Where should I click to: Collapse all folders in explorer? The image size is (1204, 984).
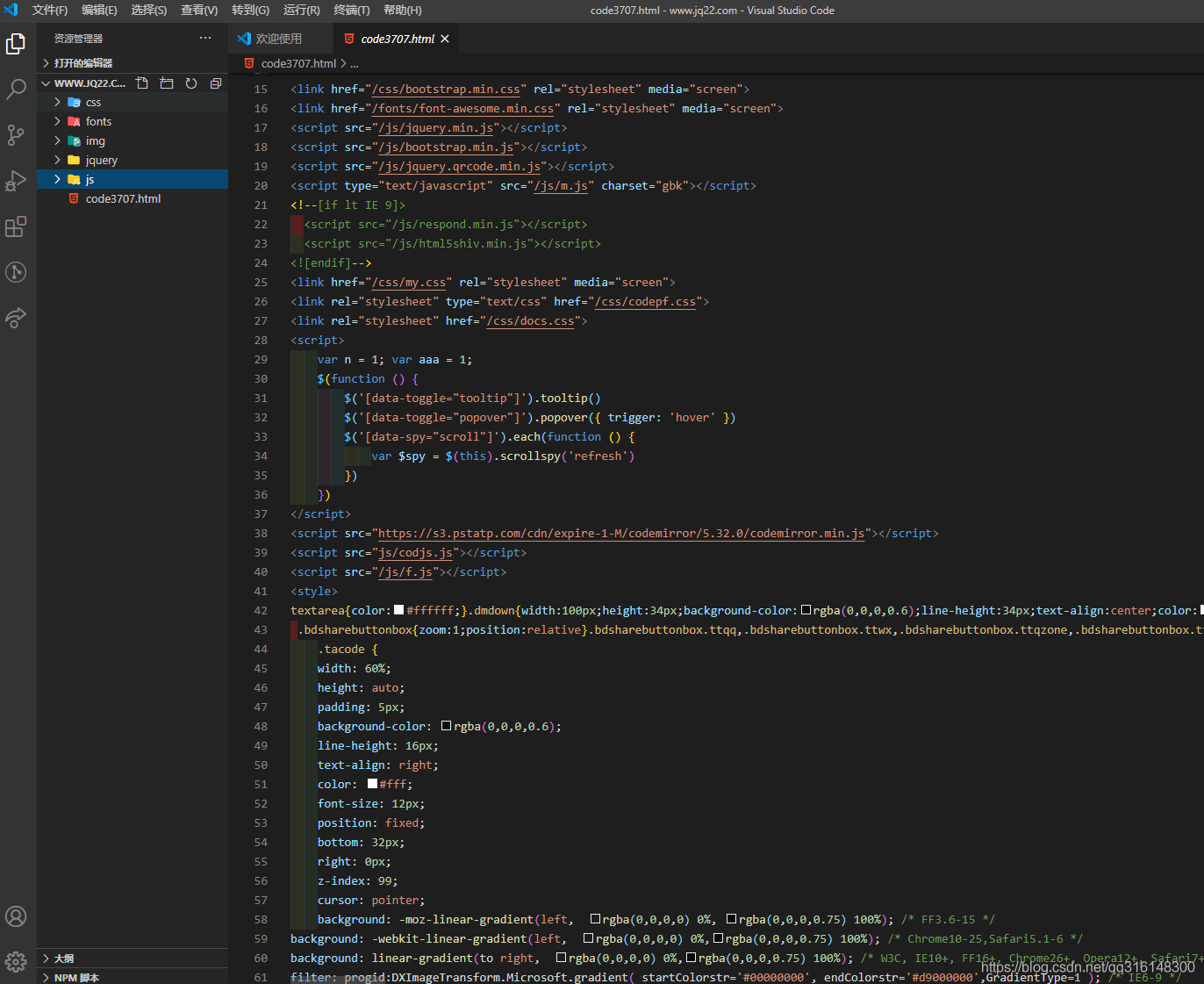216,83
